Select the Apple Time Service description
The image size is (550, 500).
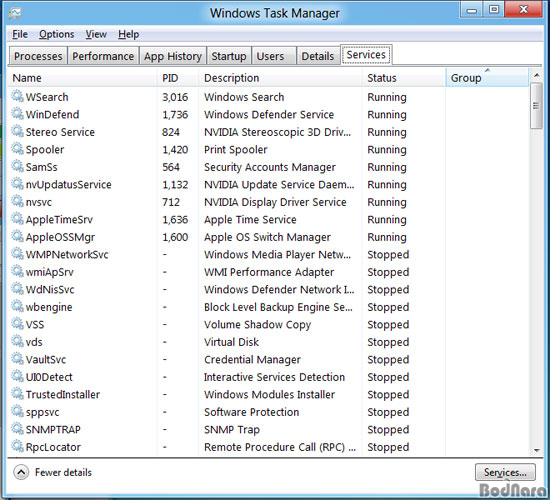tap(250, 220)
